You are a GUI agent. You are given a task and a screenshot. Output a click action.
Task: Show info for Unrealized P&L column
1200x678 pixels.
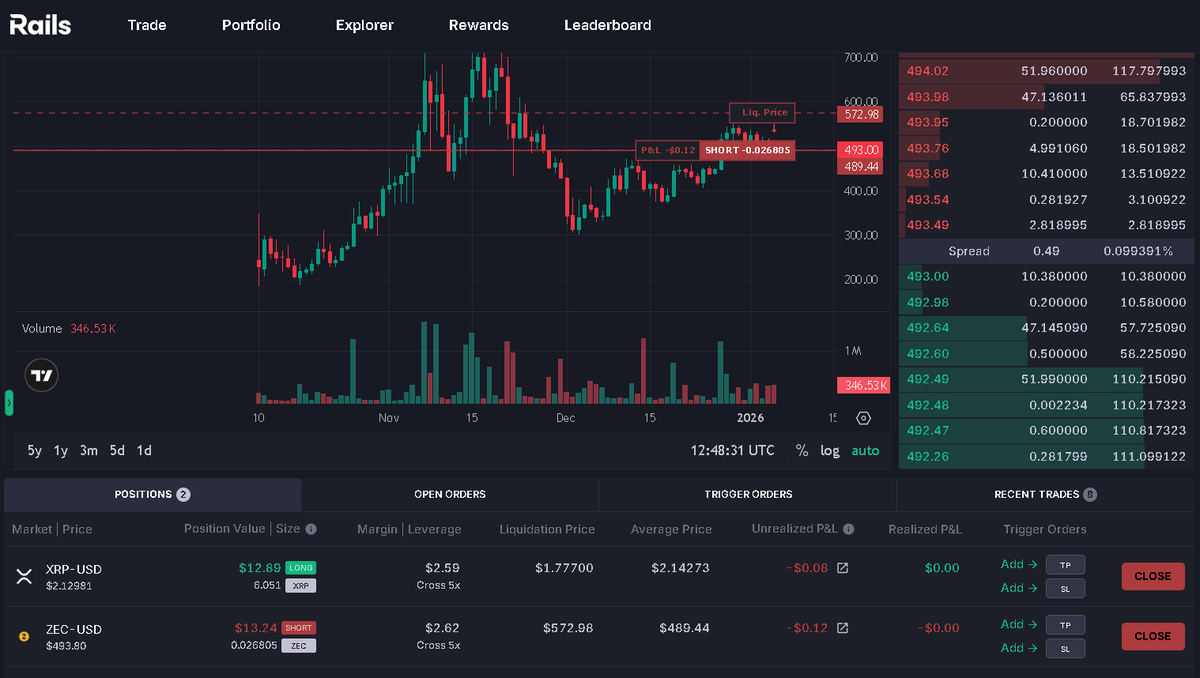(x=848, y=529)
